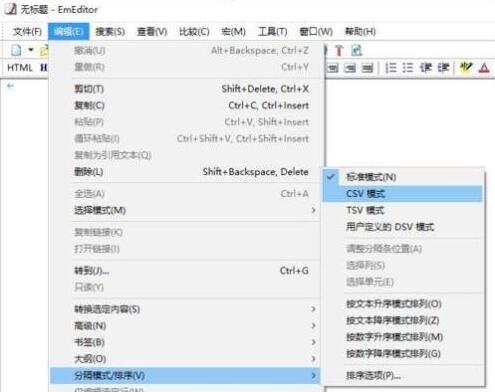The image size is (495, 392).
Task: Choose 重做(R) in Edit menu
Action: [x=185, y=67]
